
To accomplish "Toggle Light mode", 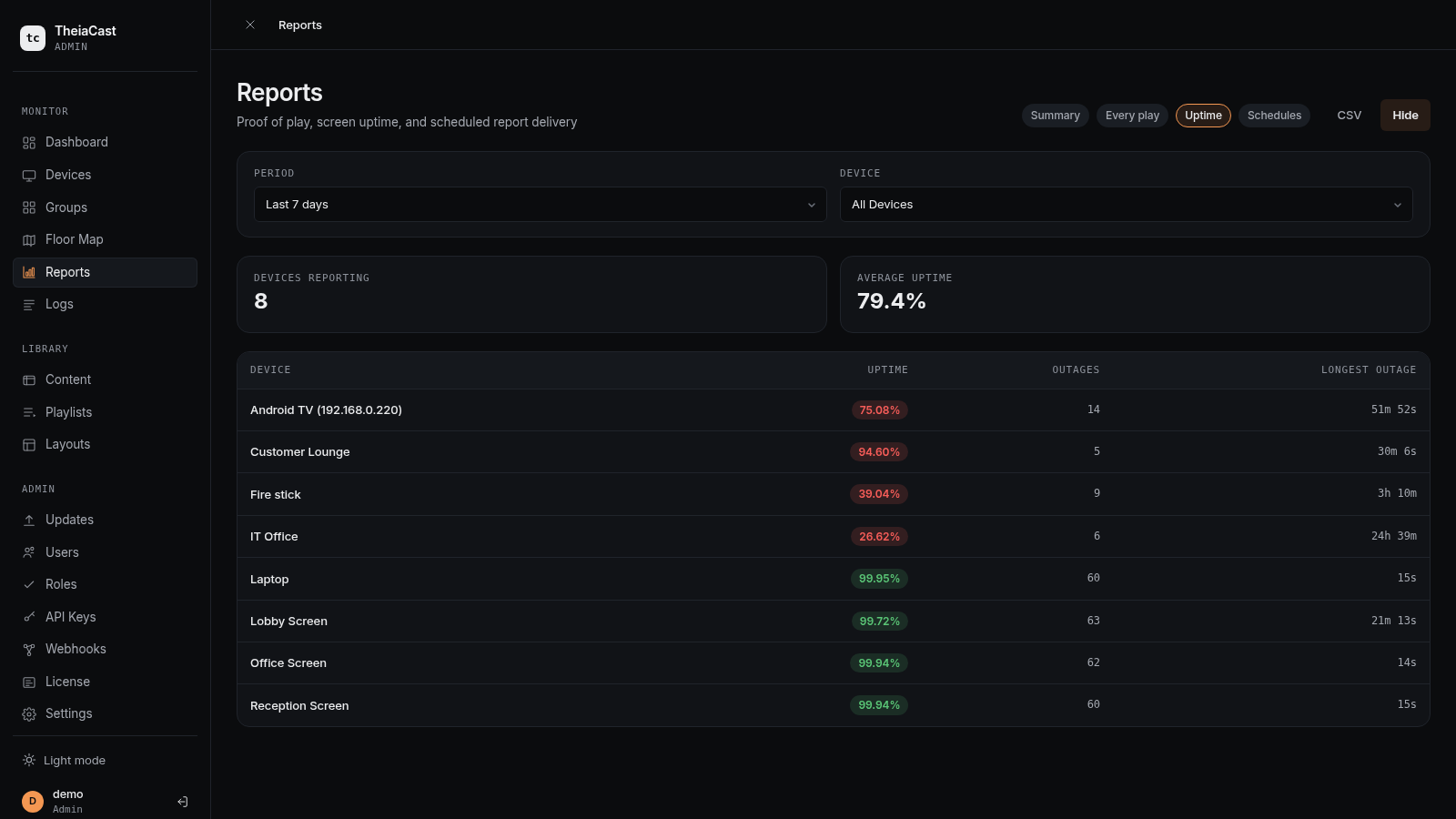I will point(64,761).
